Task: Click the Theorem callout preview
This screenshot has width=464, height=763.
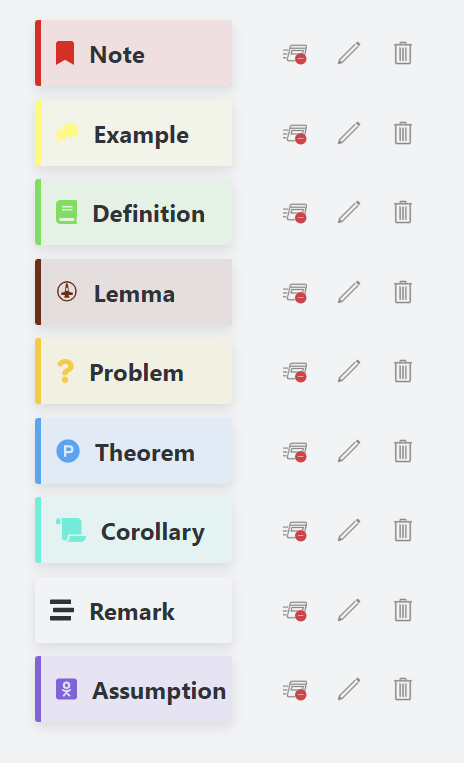Action: coord(133,451)
